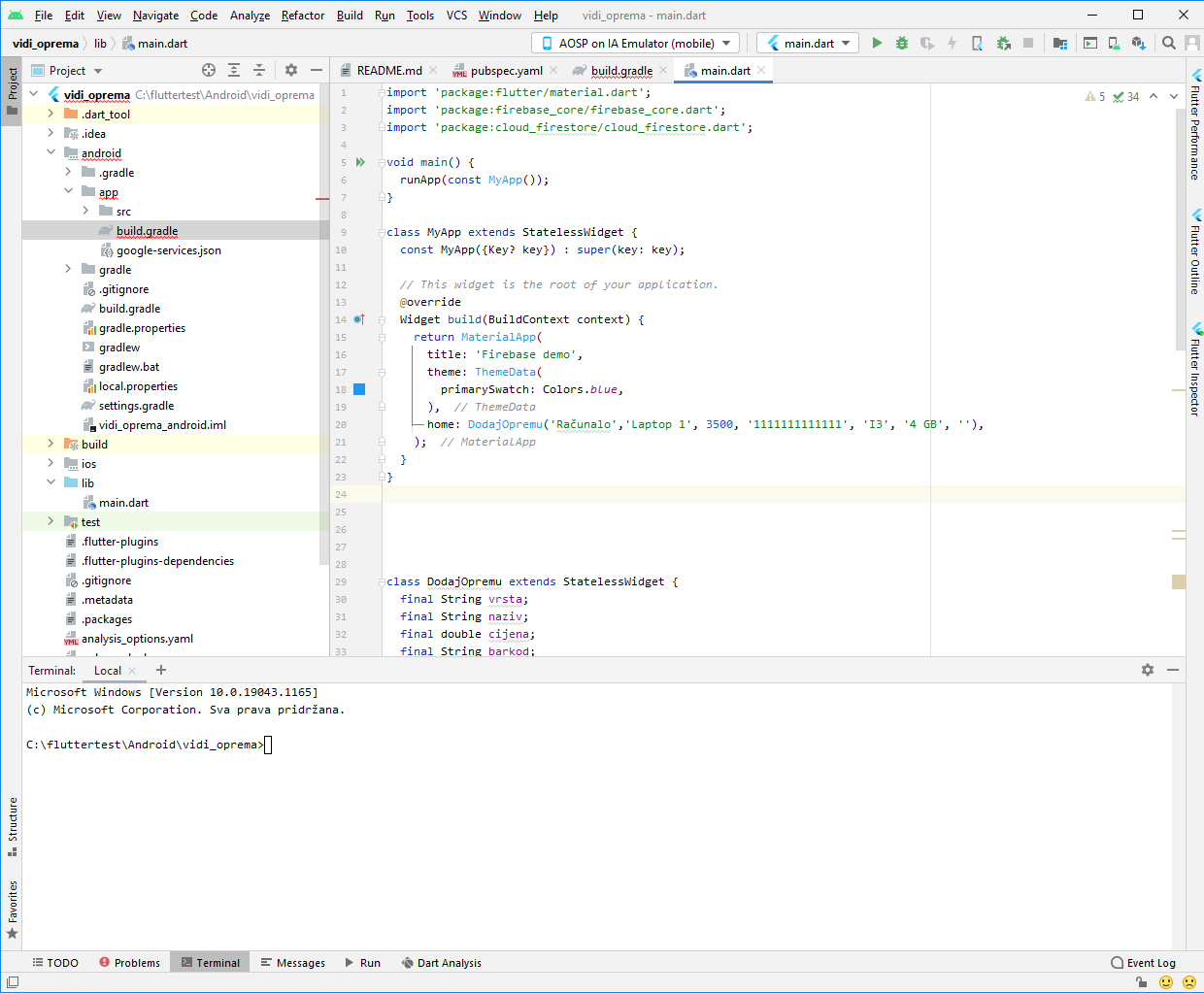Run the app with the green play button
1204x994 pixels.
[x=877, y=43]
